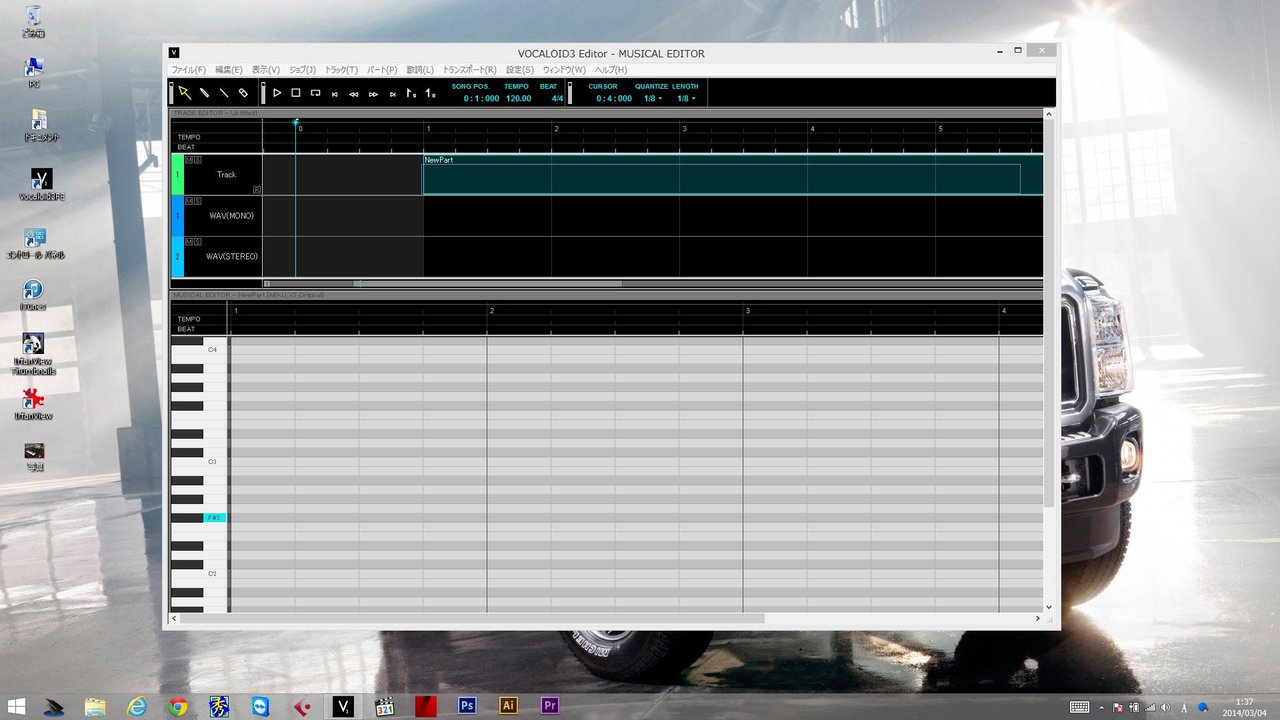
Task: Open Google Chrome from the taskbar
Action: click(x=178, y=706)
